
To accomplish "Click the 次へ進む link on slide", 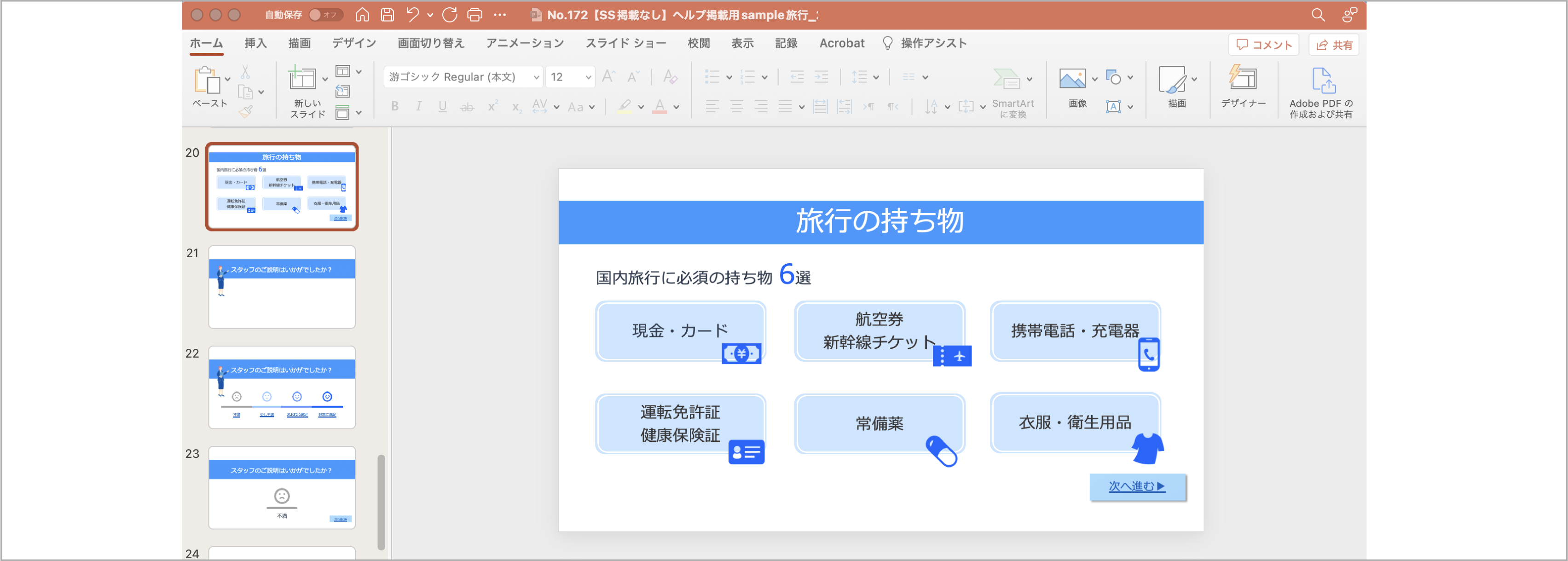I will click(x=1137, y=486).
